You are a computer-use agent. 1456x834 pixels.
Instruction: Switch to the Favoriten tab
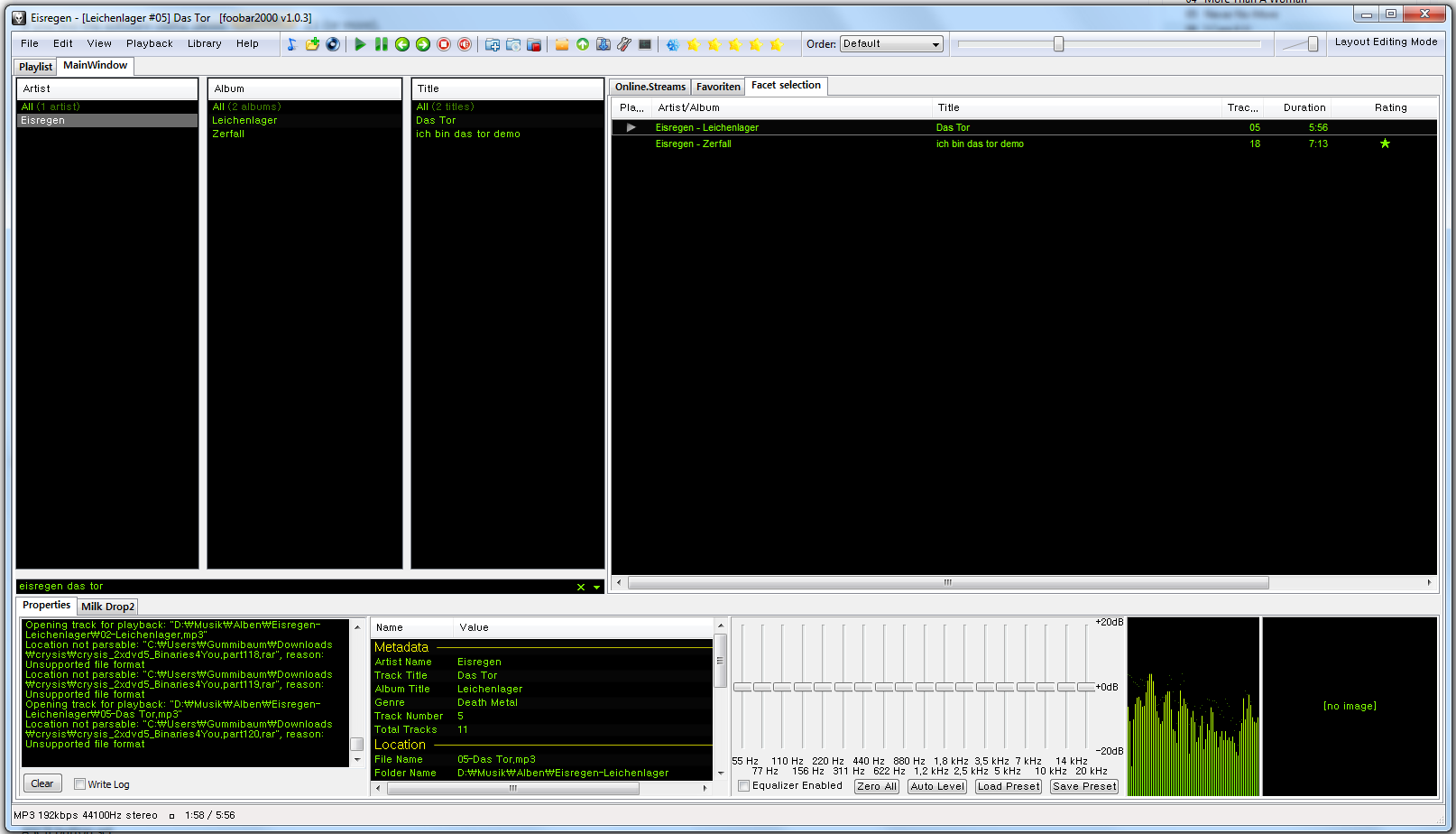(x=718, y=87)
